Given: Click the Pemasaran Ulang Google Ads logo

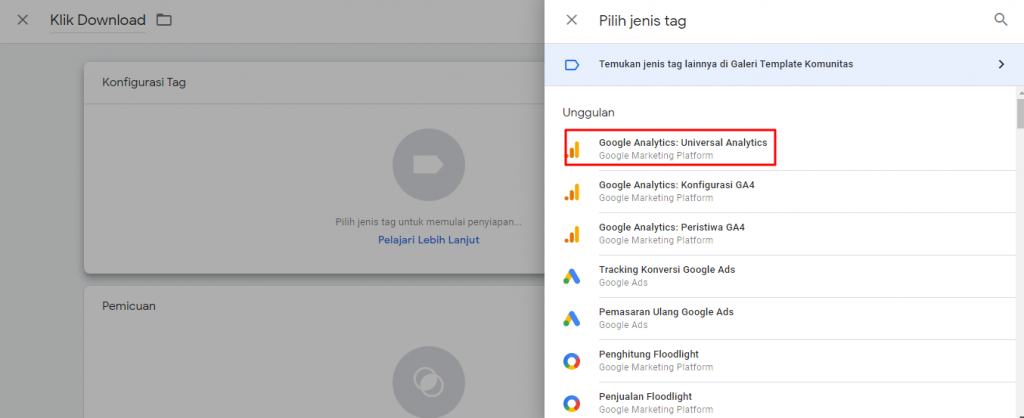Looking at the screenshot, I should (x=571, y=319).
